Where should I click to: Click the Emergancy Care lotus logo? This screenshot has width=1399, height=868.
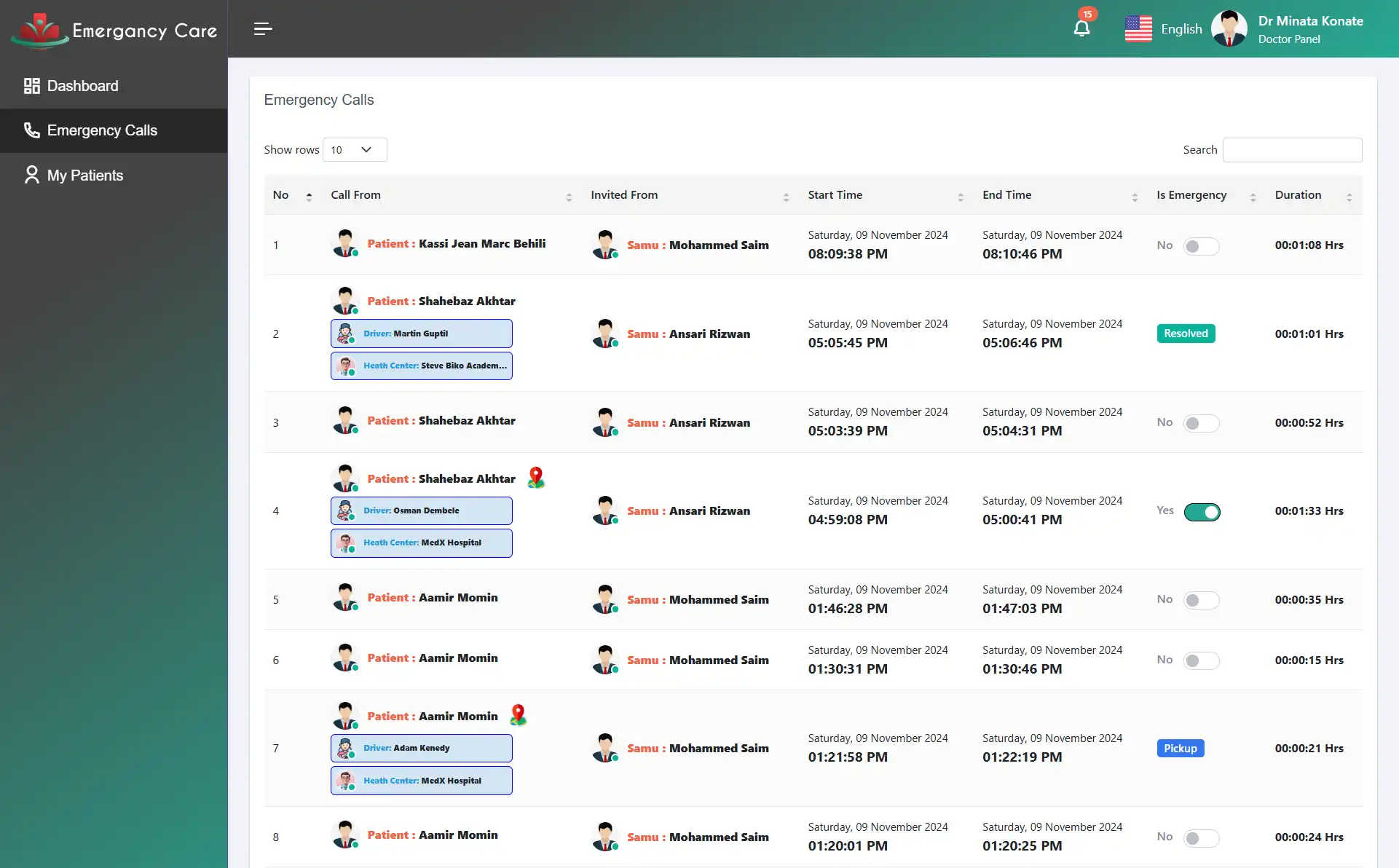click(x=40, y=31)
